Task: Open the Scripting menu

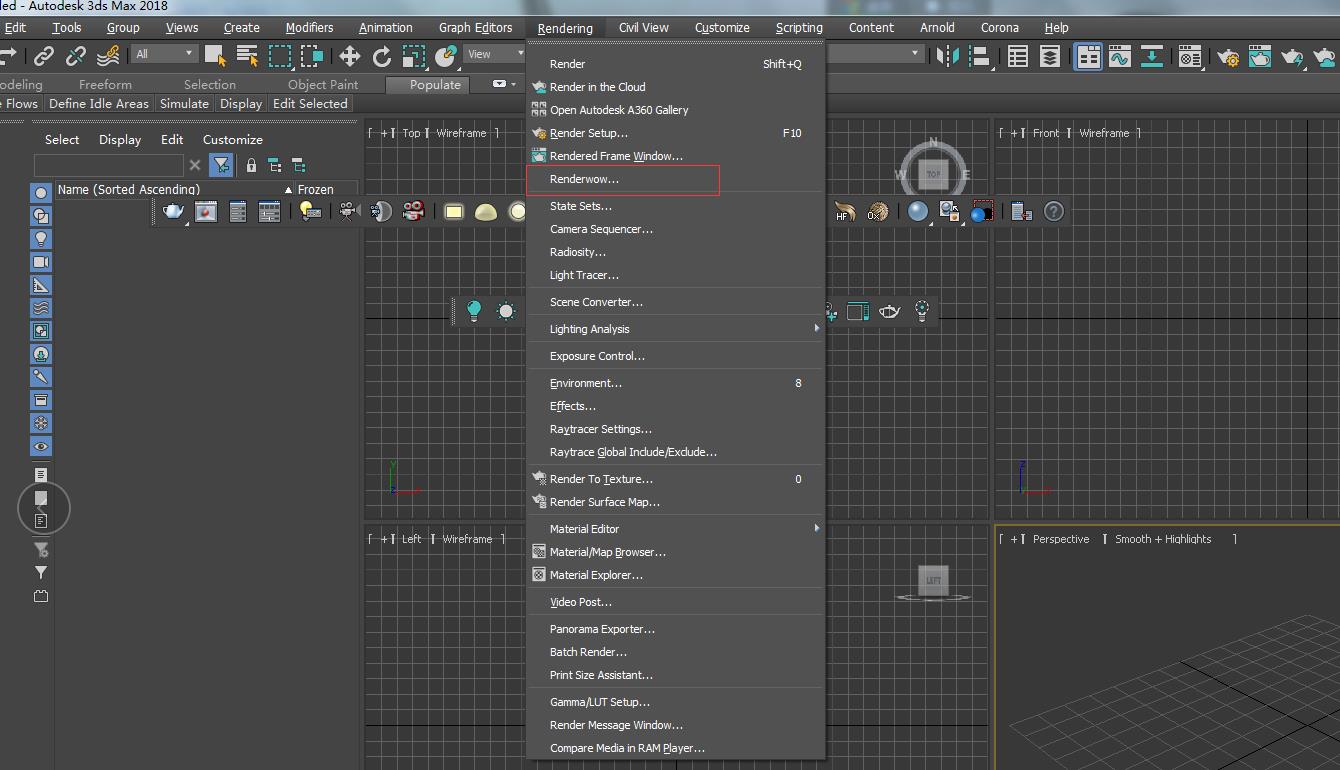Action: click(799, 27)
